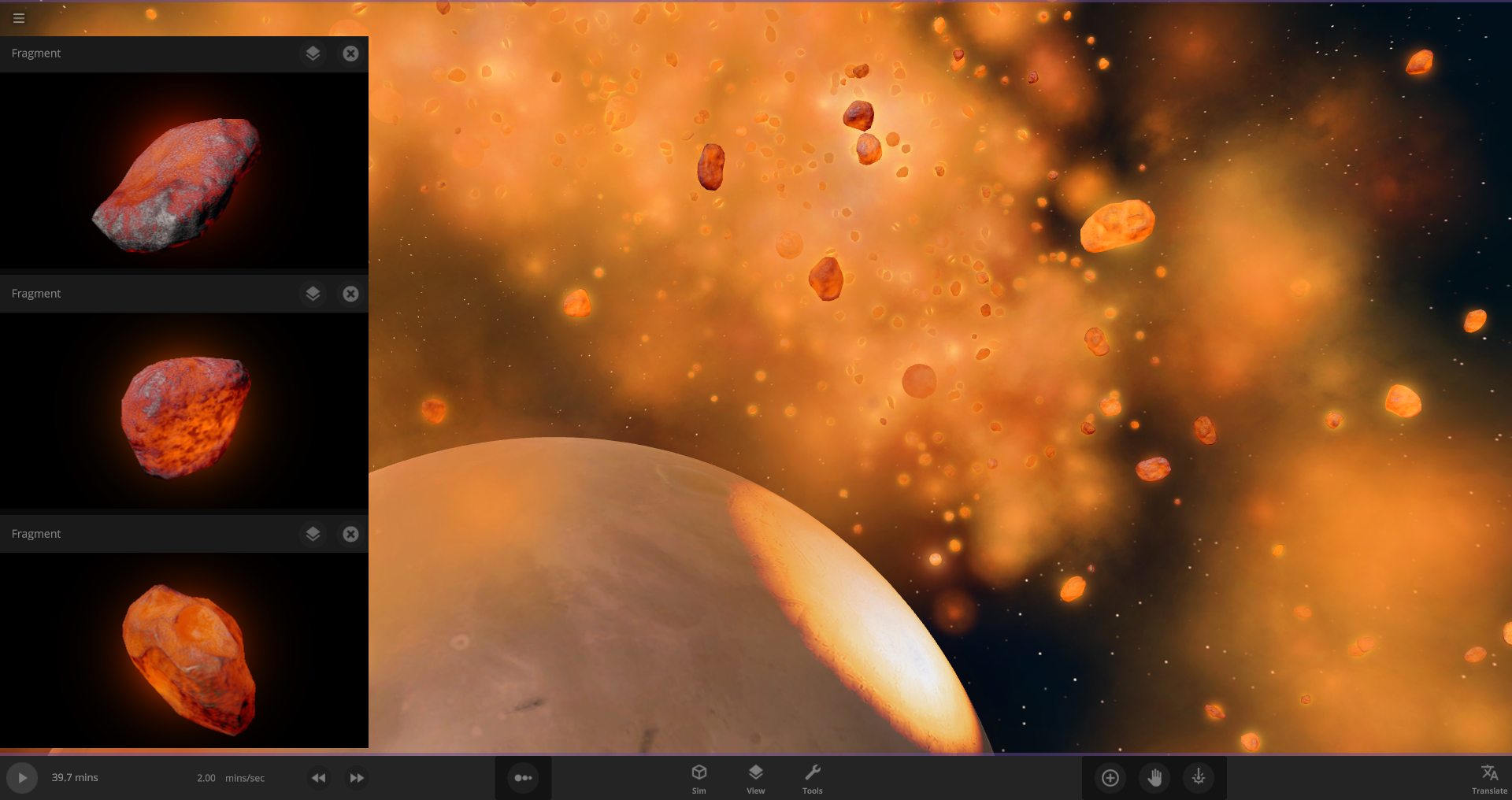
Task: Click the top Fragment panel title
Action: tap(36, 54)
